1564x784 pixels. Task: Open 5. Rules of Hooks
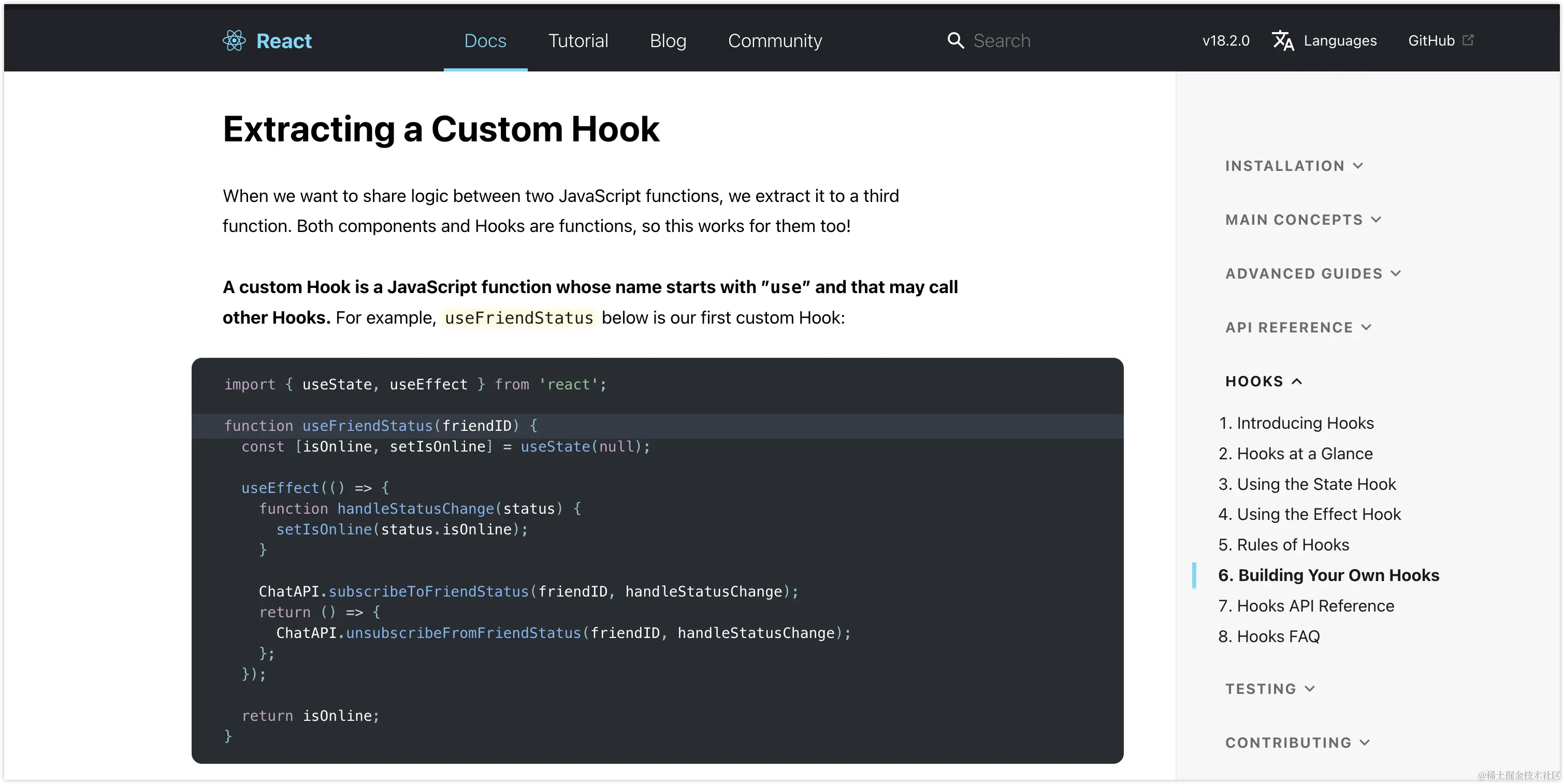click(1283, 545)
